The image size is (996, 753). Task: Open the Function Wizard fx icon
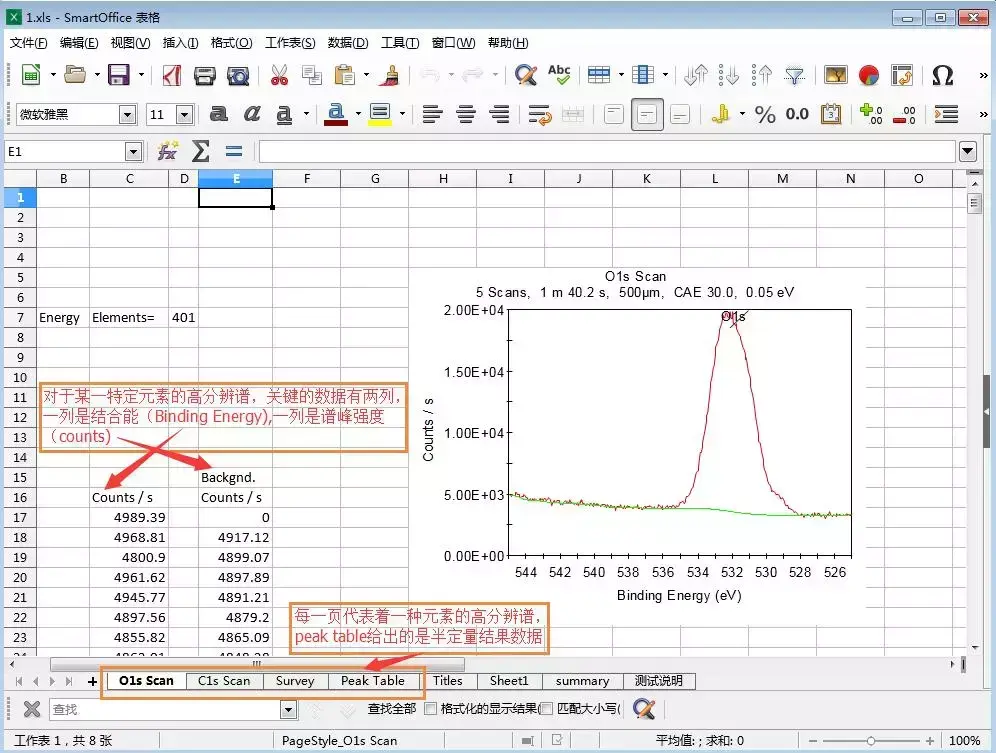(168, 151)
